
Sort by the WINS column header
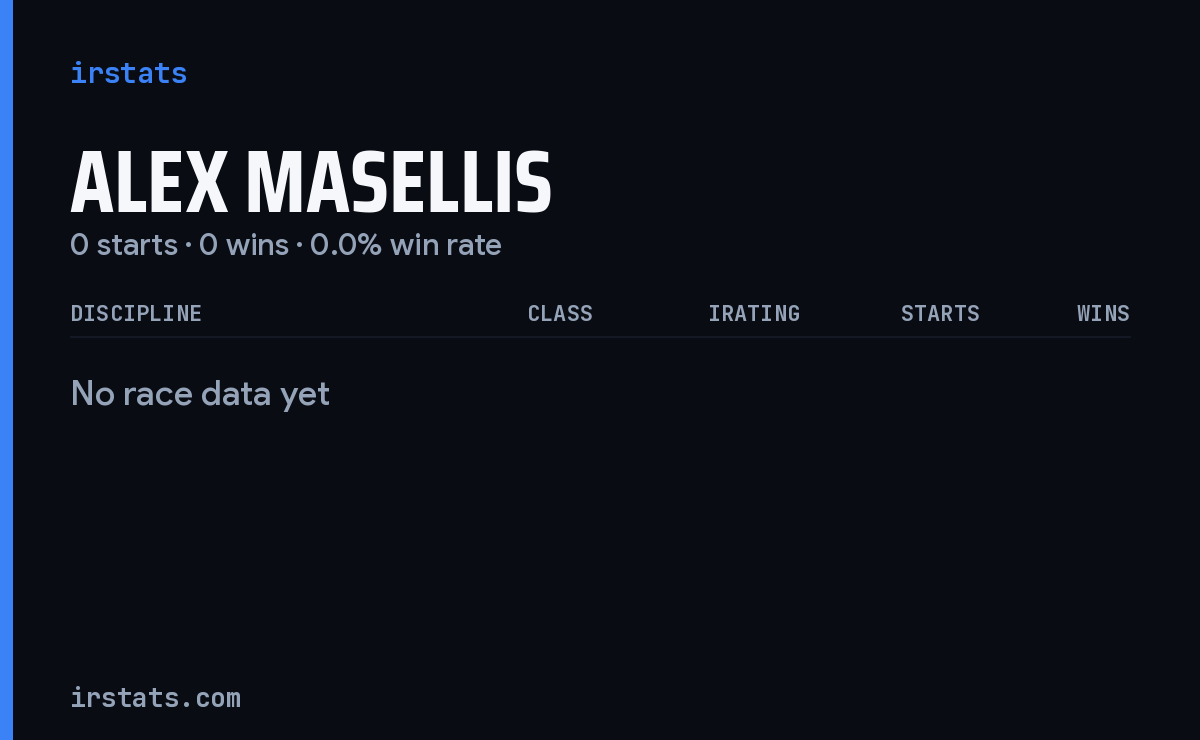(1103, 313)
